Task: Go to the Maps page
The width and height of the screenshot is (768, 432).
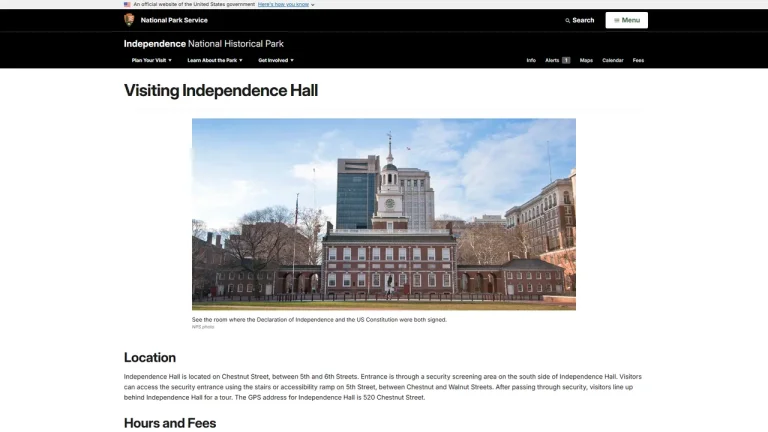Action: (586, 60)
